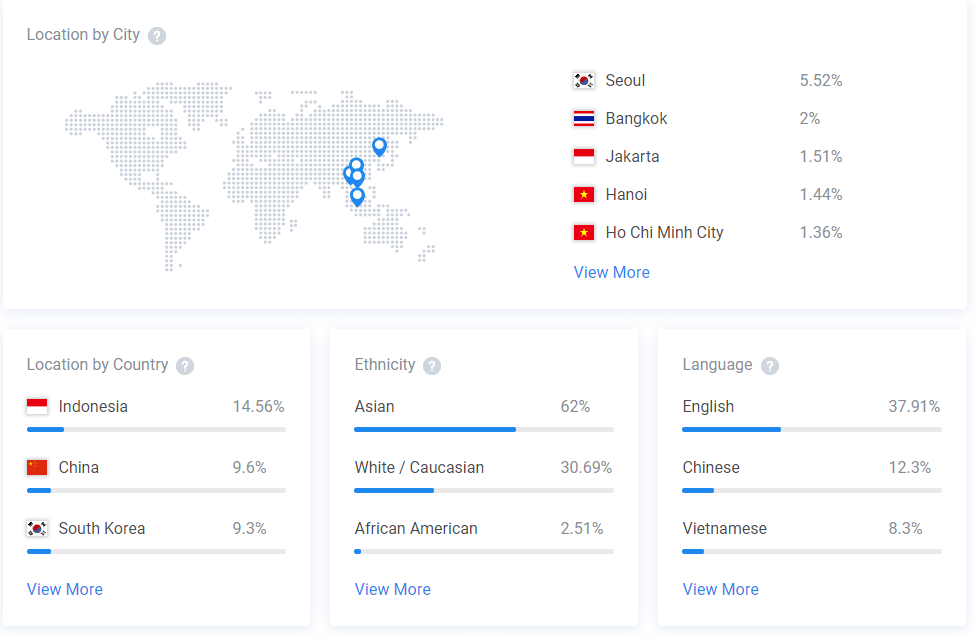Click the White / Caucasian label
The image size is (976, 636).
pos(419,467)
